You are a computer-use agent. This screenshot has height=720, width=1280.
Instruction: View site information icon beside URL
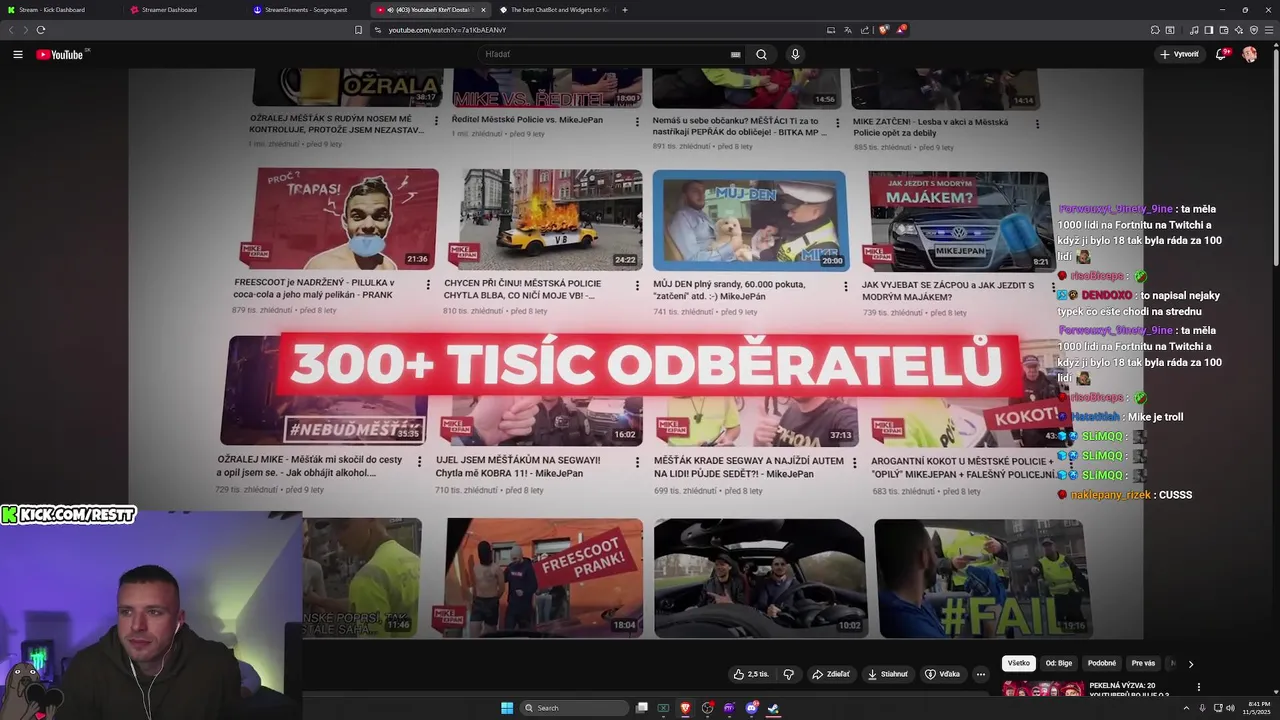click(378, 30)
